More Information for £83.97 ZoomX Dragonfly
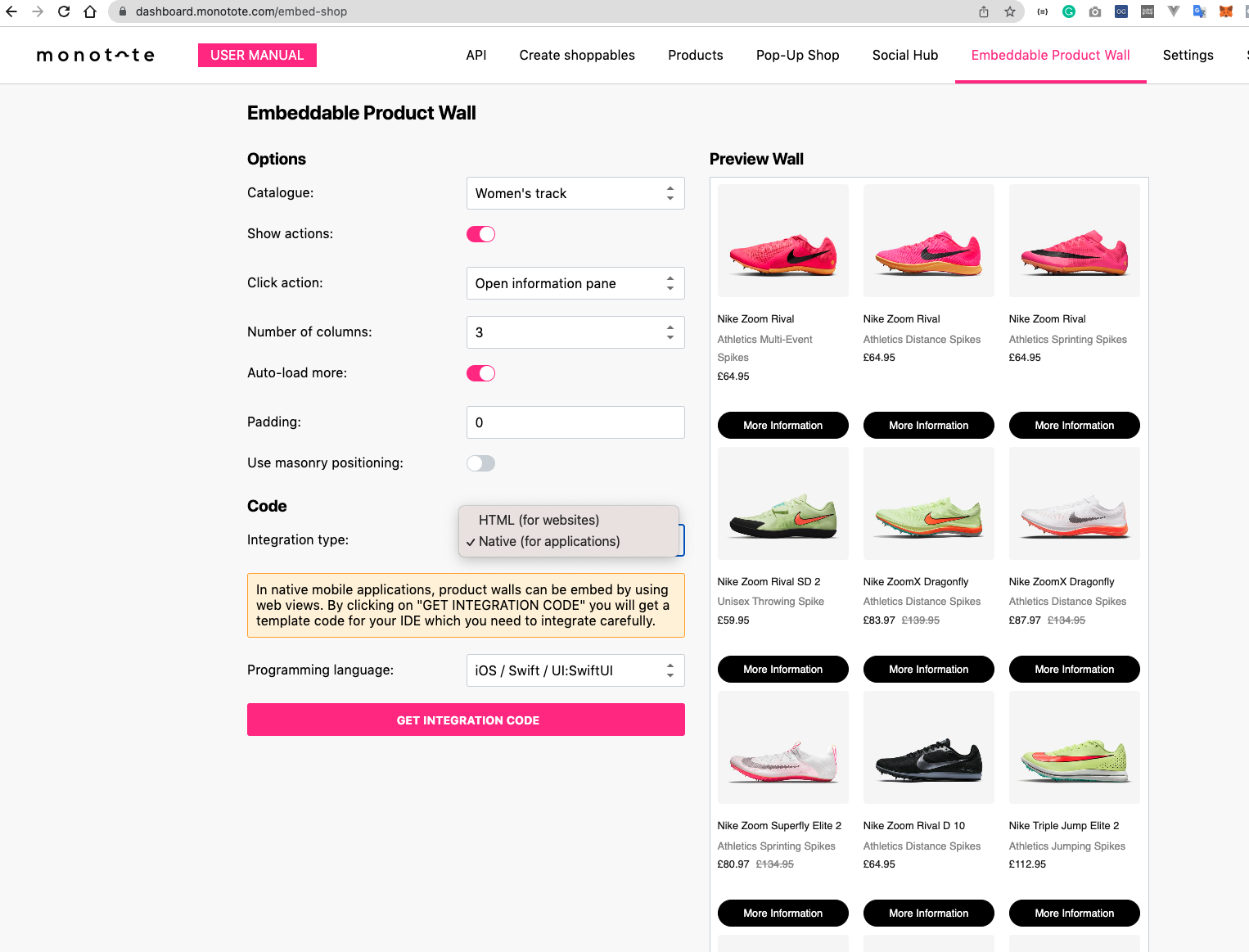 click(929, 669)
